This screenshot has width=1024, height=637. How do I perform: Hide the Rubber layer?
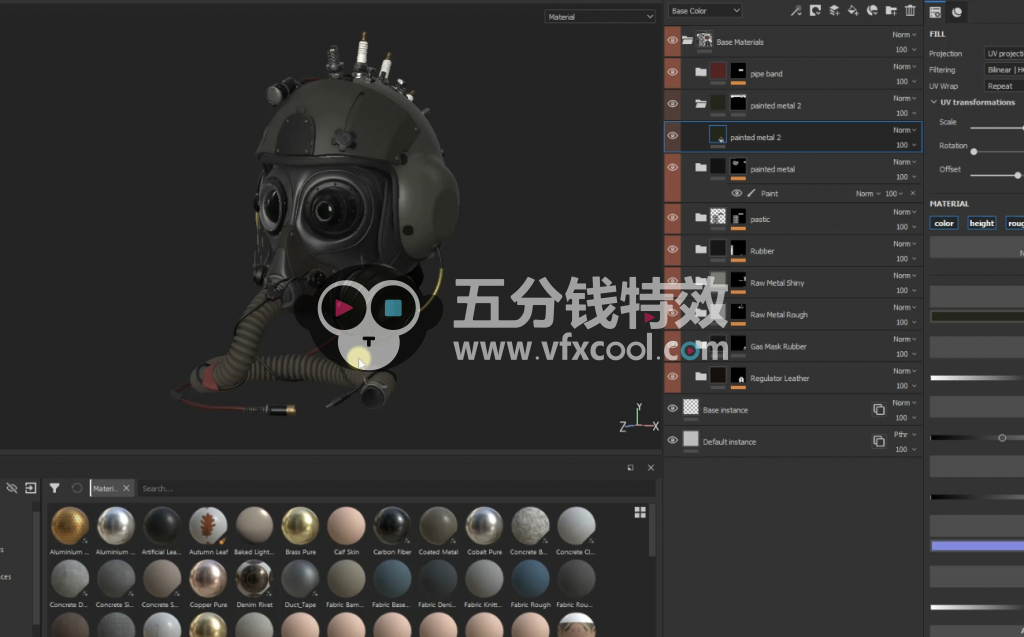tap(672, 250)
